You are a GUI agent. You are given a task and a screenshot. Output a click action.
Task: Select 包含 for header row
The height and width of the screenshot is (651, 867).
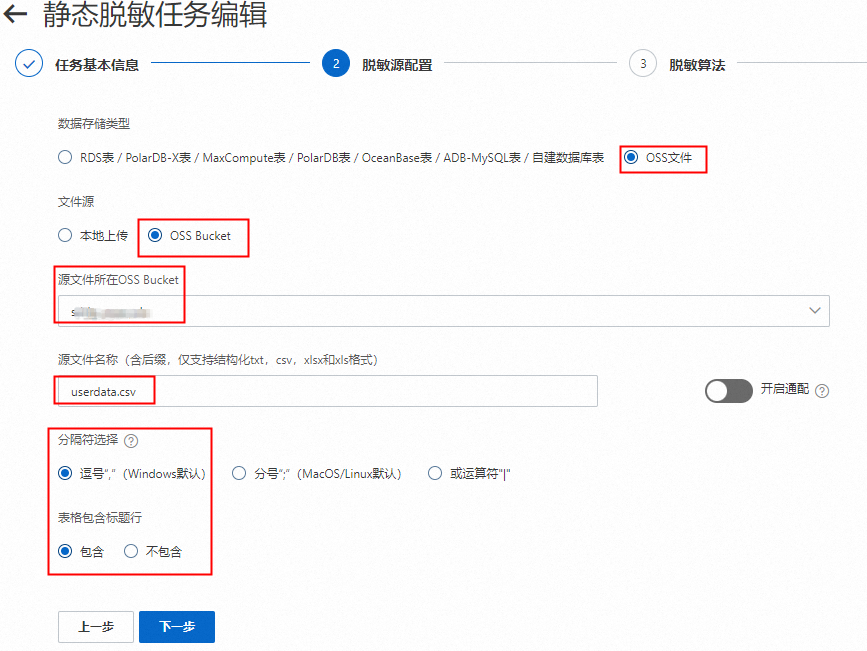65,551
